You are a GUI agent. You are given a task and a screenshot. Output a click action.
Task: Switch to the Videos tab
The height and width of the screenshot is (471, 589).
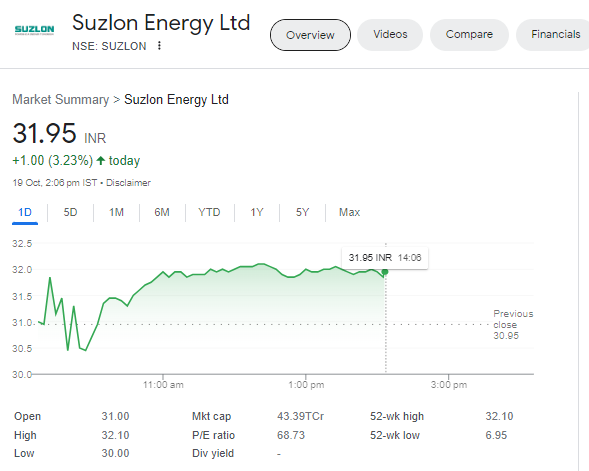tap(390, 35)
